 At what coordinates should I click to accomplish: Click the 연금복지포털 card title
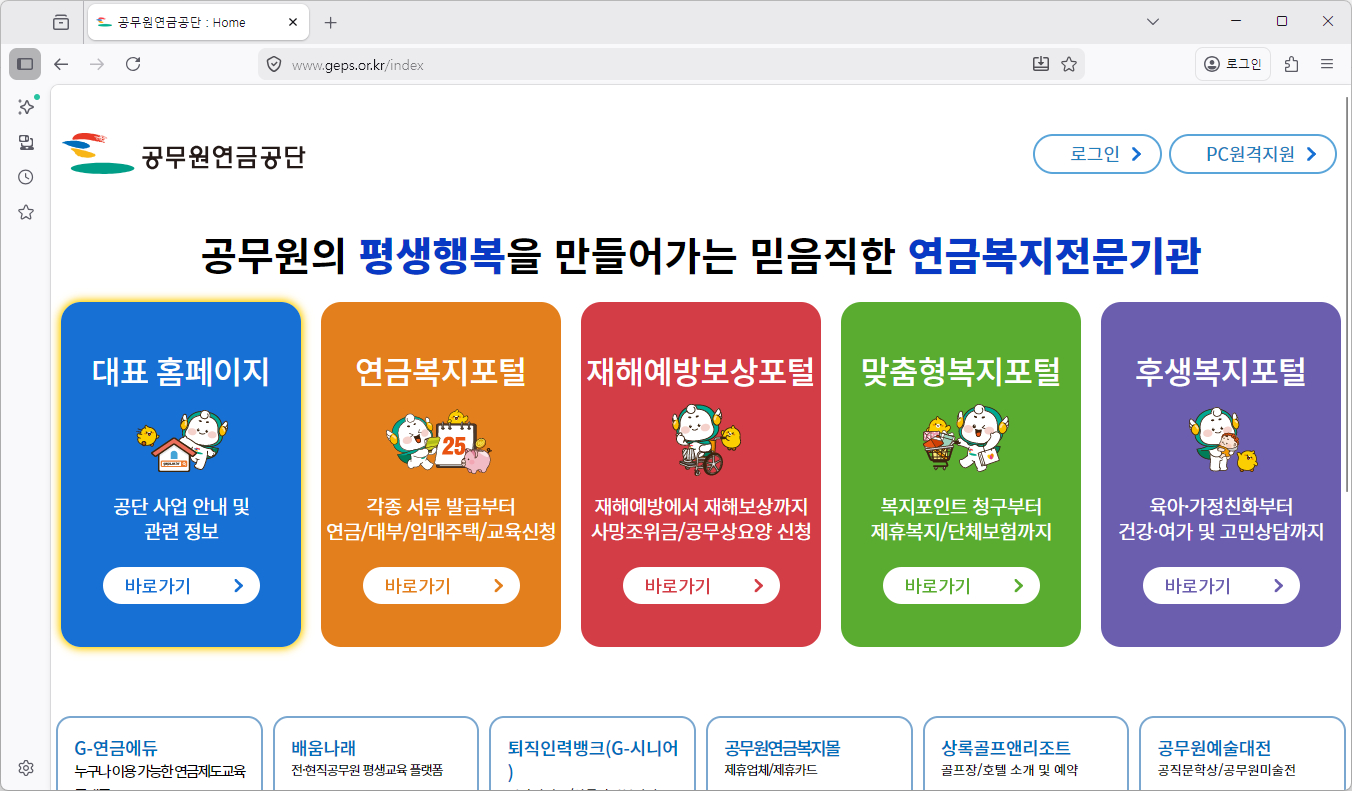(441, 372)
